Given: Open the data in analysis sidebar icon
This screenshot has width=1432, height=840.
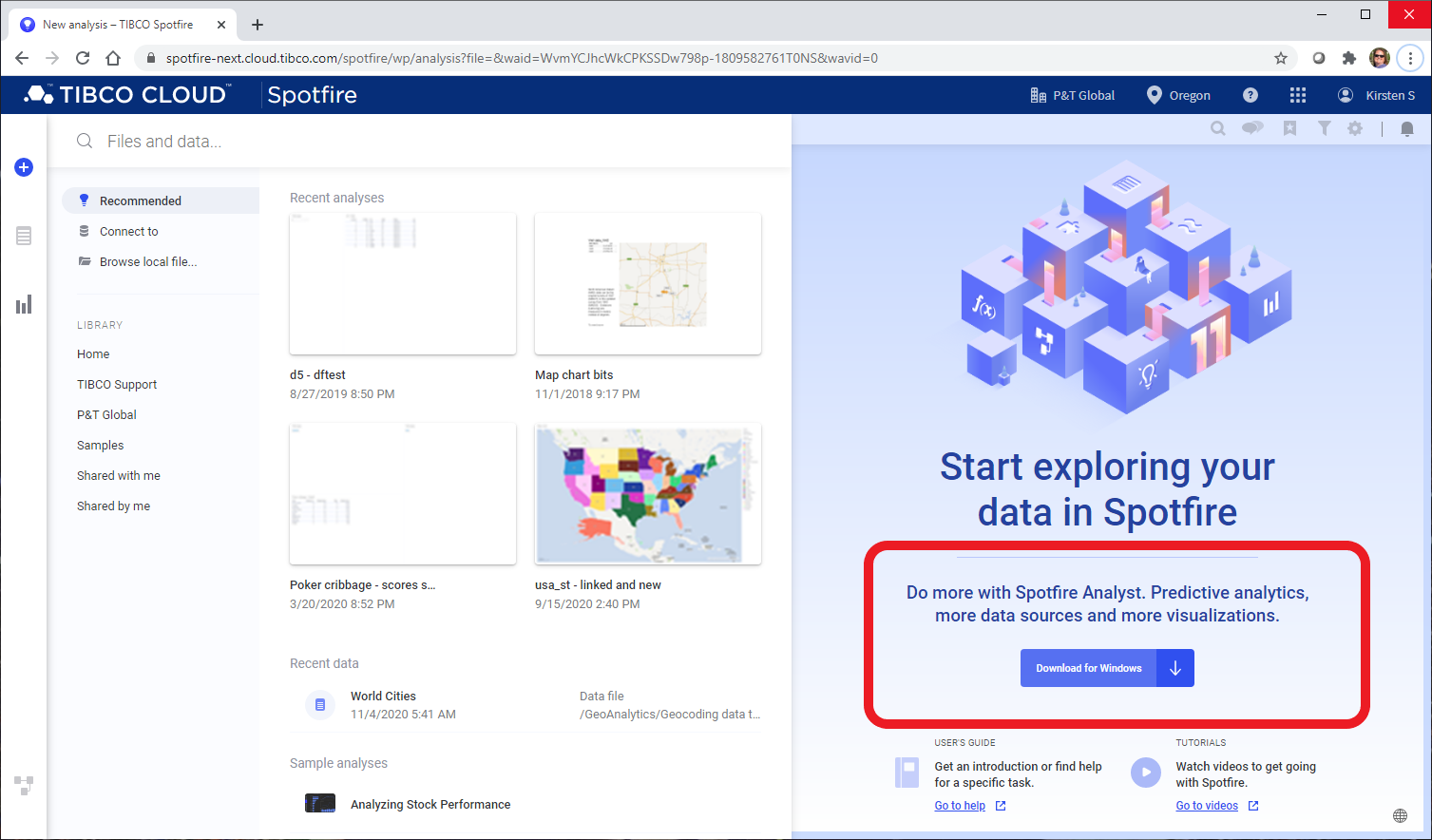Looking at the screenshot, I should click(24, 236).
